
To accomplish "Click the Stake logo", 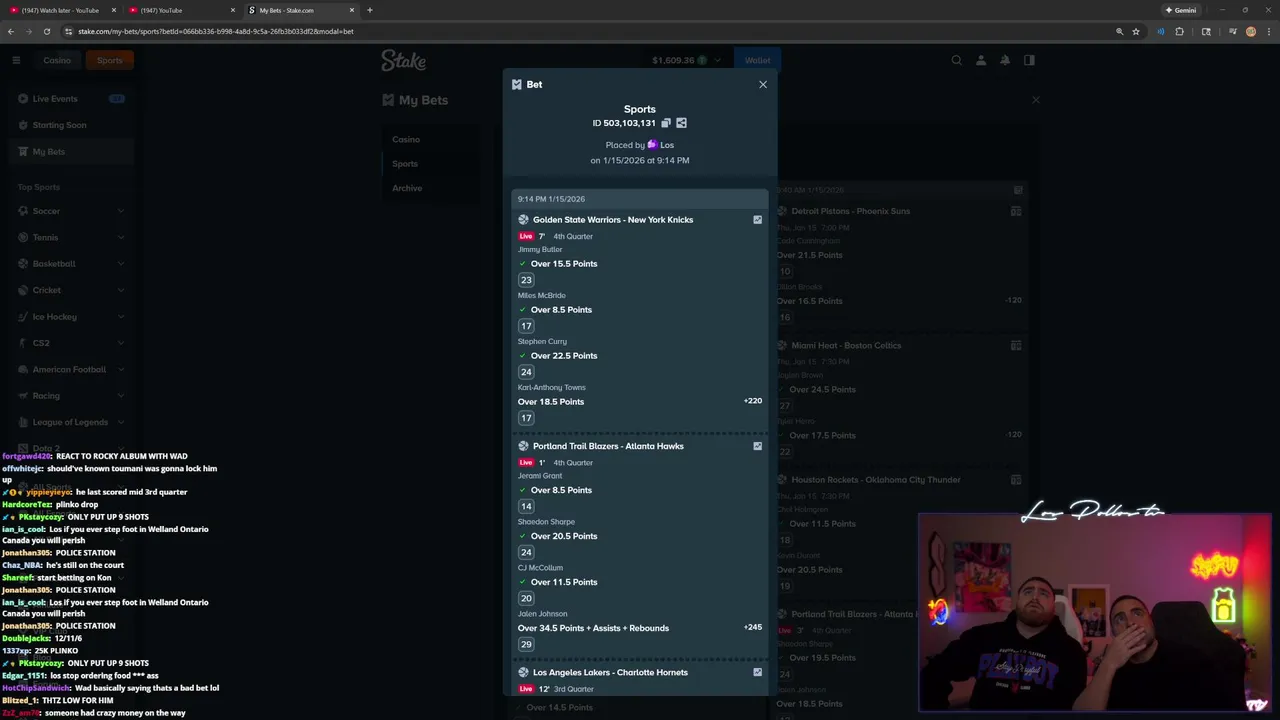I will tap(403, 60).
